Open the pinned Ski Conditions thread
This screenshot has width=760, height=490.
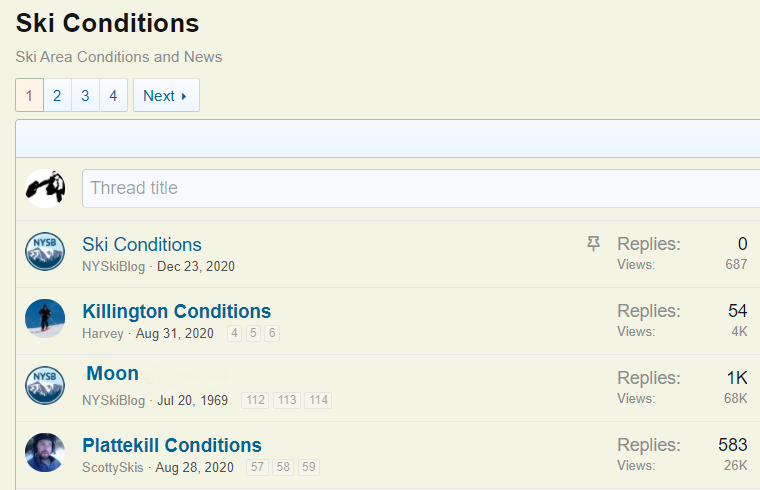coord(142,244)
